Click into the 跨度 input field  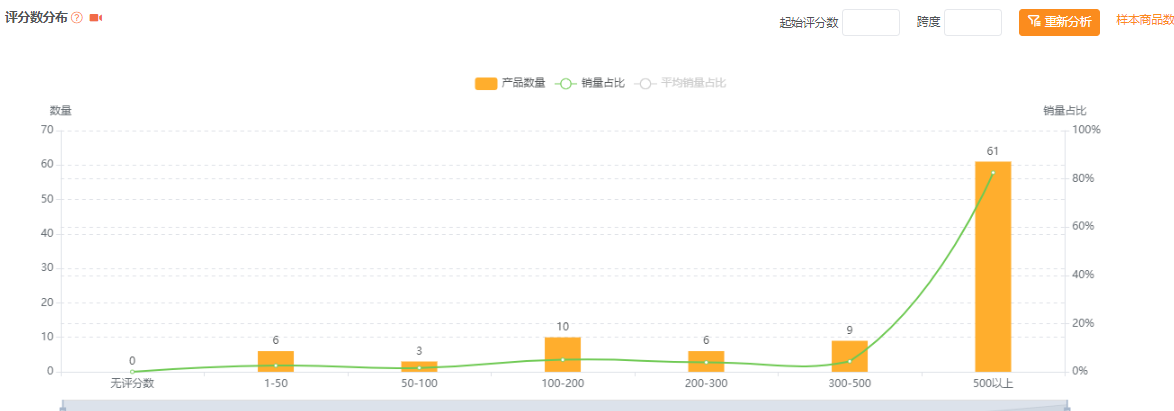click(972, 22)
